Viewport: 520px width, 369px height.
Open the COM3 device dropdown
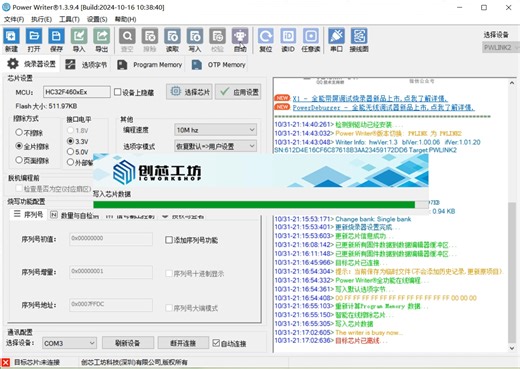click(69, 343)
